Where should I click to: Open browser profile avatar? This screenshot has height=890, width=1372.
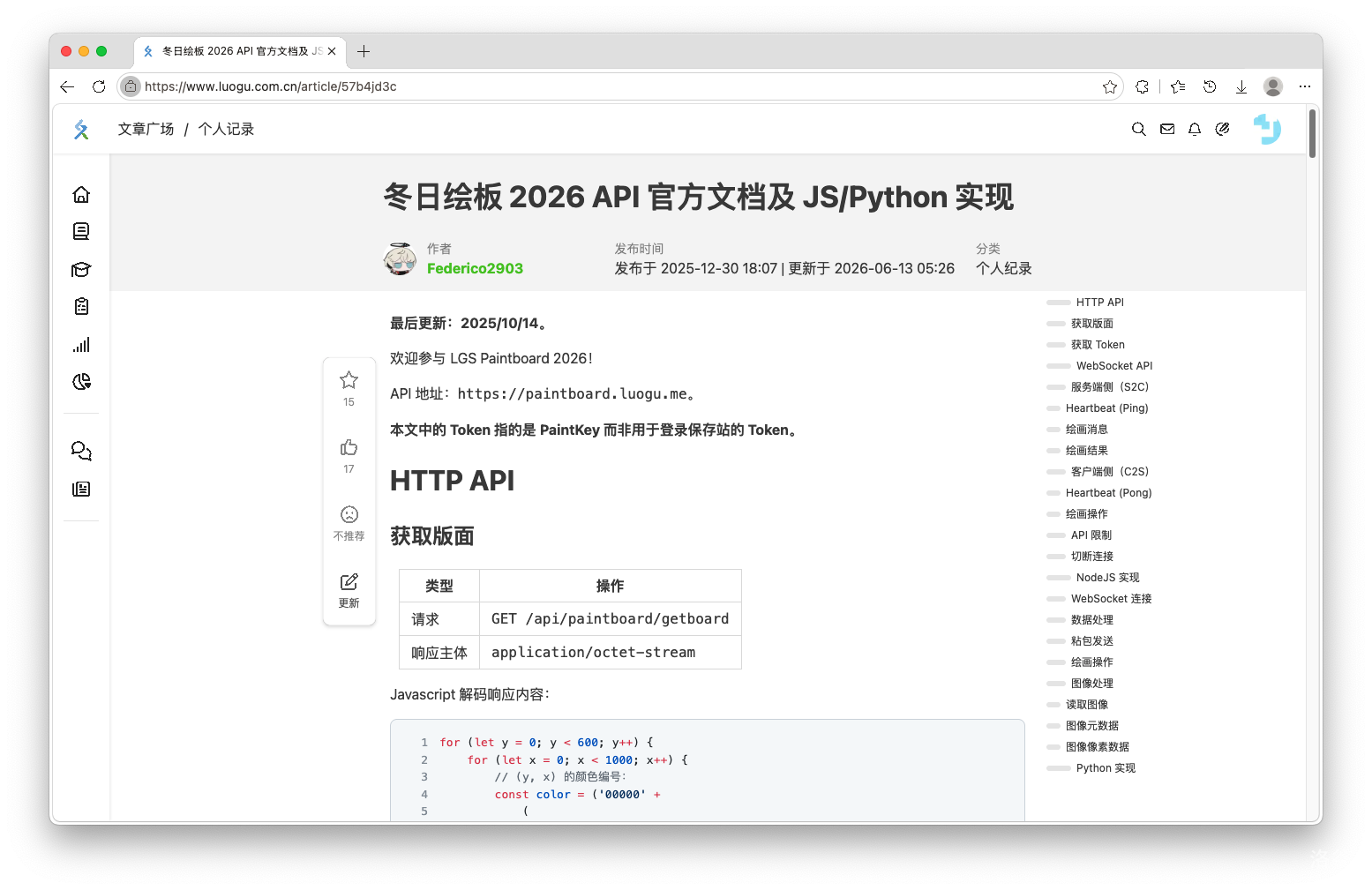[1273, 86]
